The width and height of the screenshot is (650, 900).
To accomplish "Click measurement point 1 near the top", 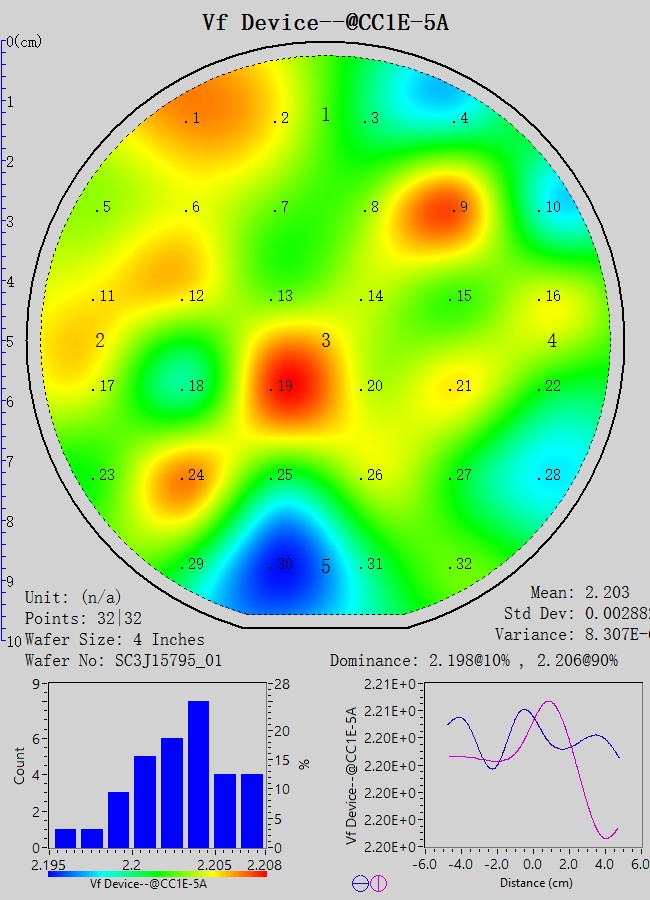I will click(x=192, y=119).
